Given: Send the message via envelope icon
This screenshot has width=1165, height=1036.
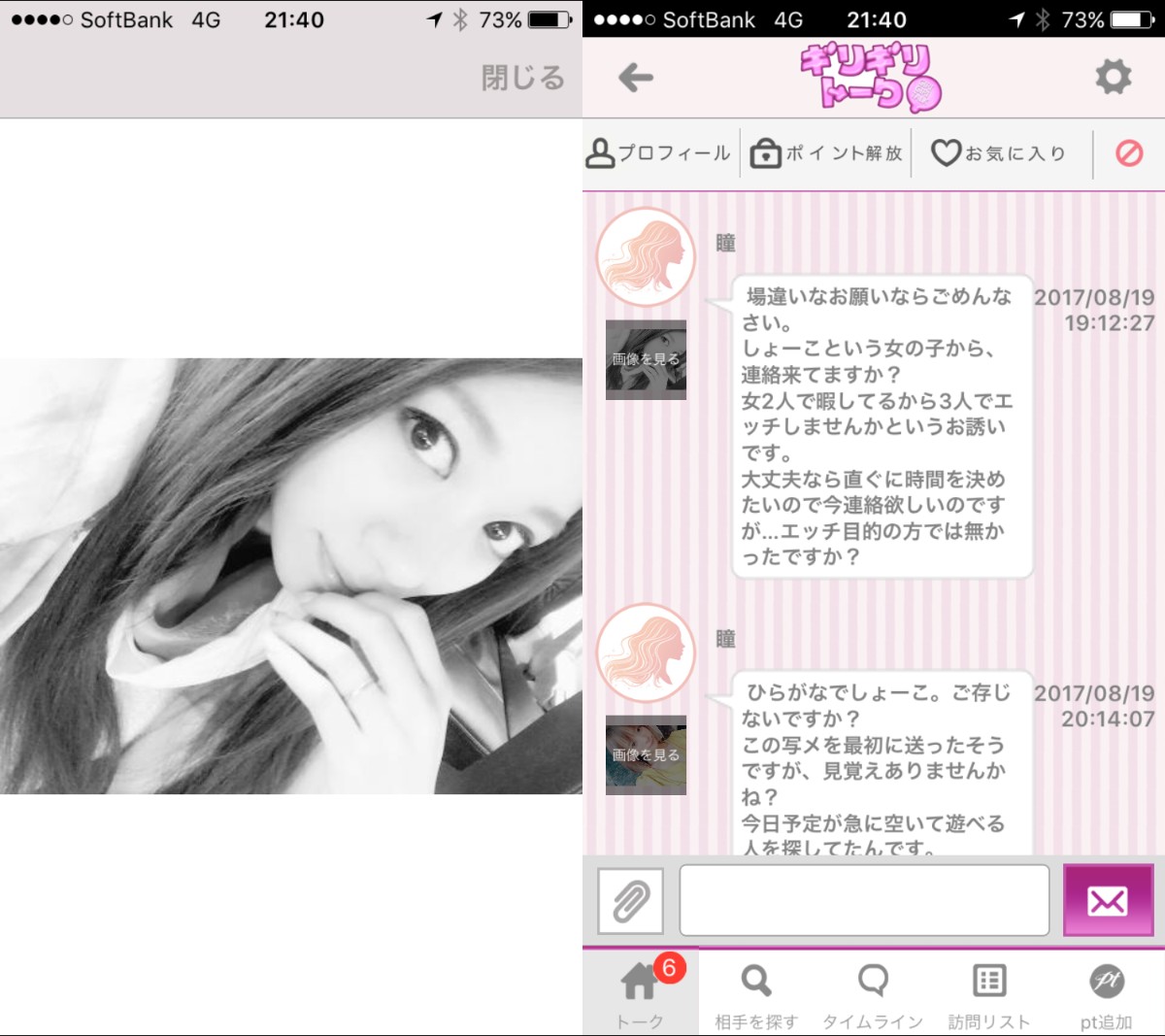Looking at the screenshot, I should [1107, 900].
